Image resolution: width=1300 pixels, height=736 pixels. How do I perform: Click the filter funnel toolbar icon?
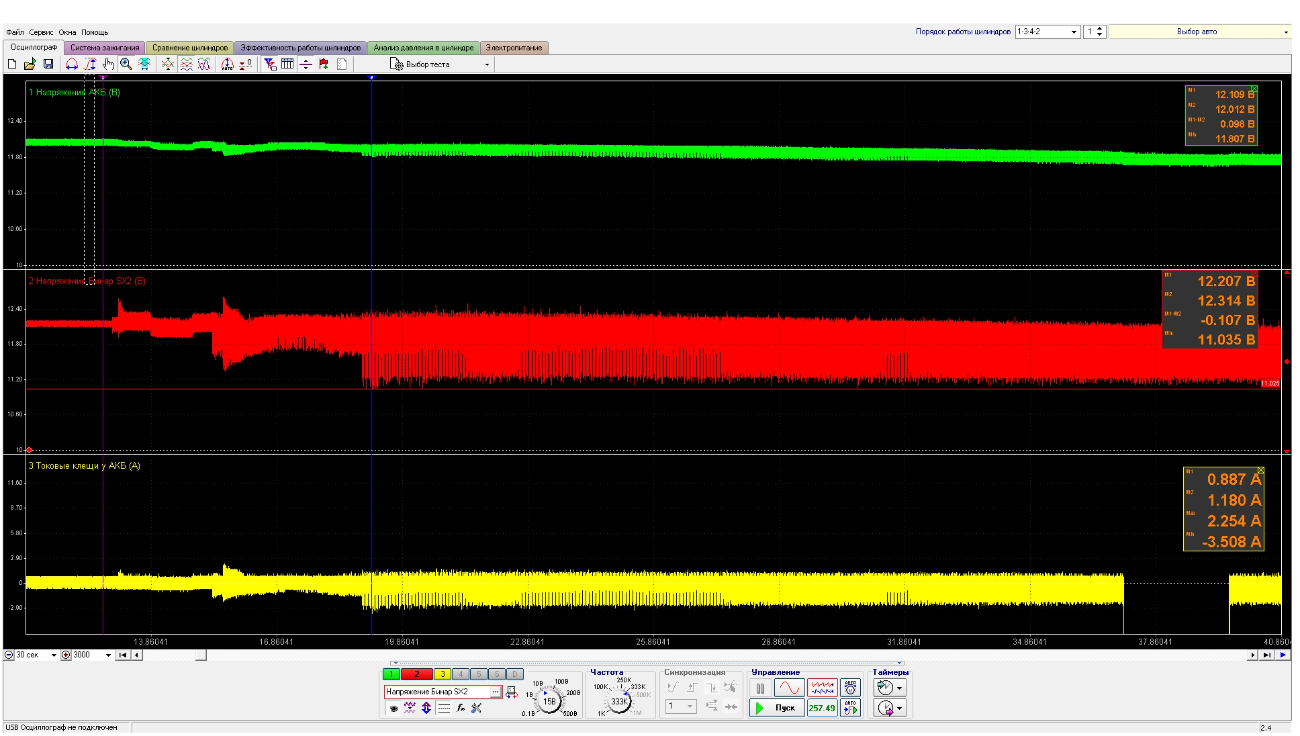(x=270, y=64)
